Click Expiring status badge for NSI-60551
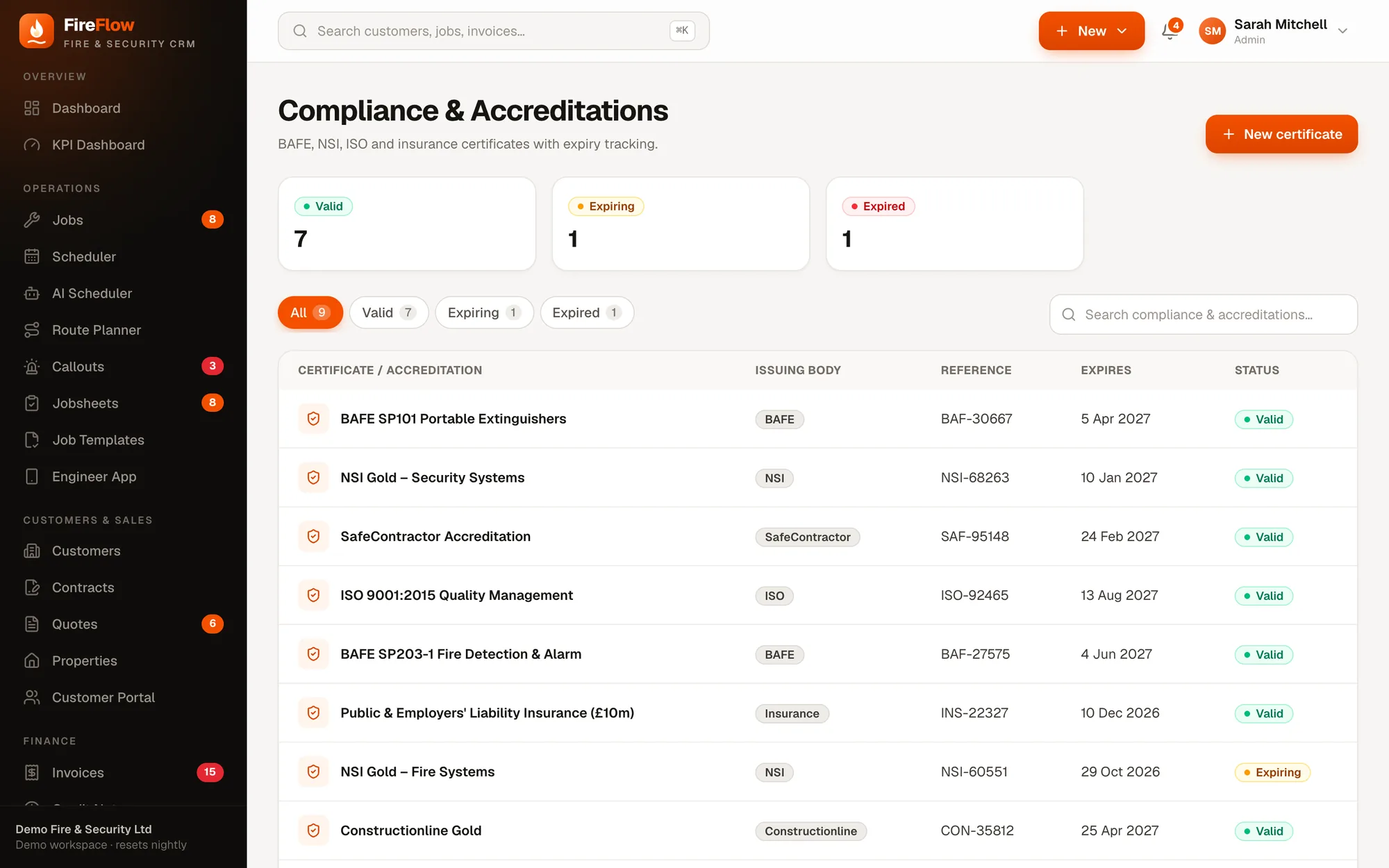 pyautogui.click(x=1272, y=772)
